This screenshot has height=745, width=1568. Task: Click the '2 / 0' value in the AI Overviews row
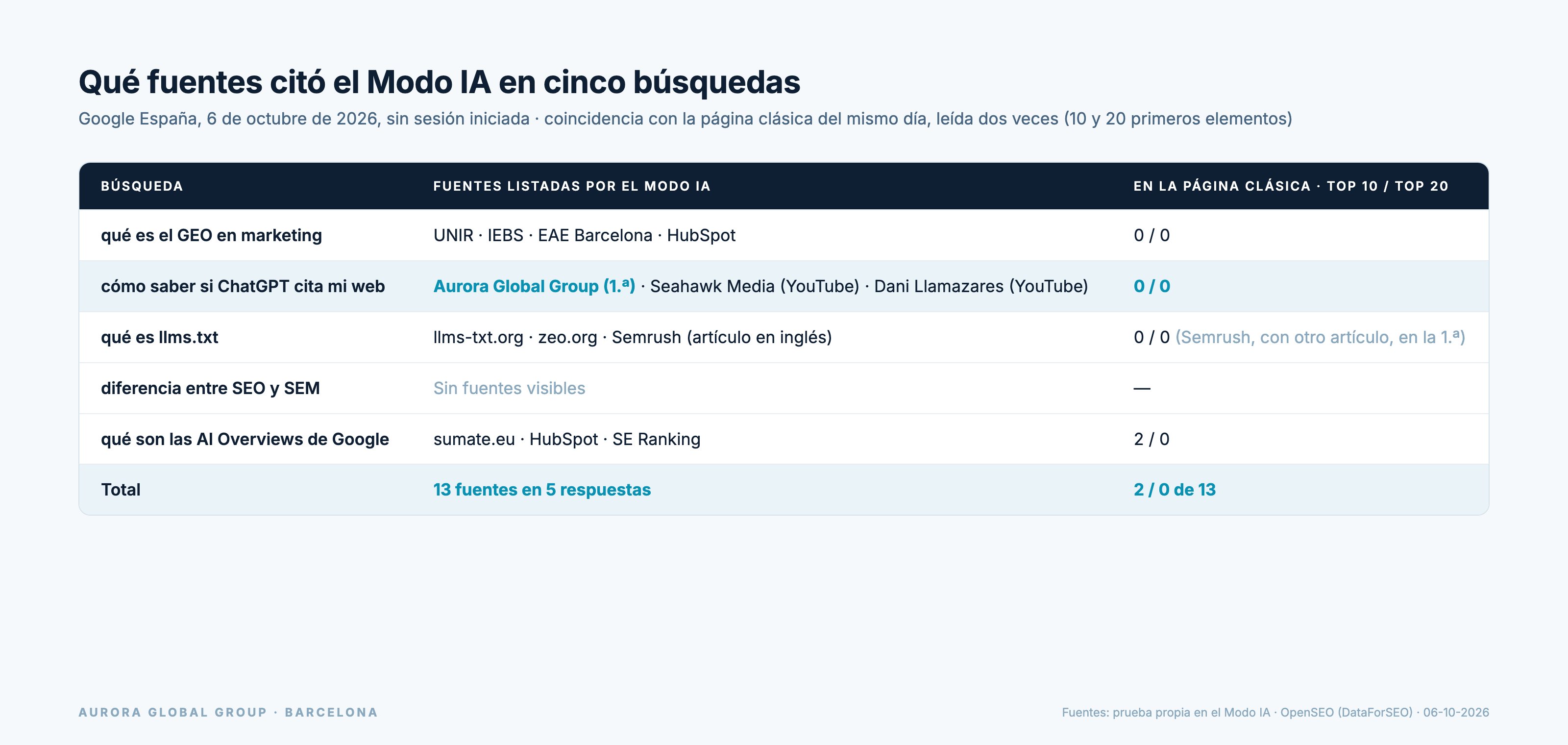1151,440
